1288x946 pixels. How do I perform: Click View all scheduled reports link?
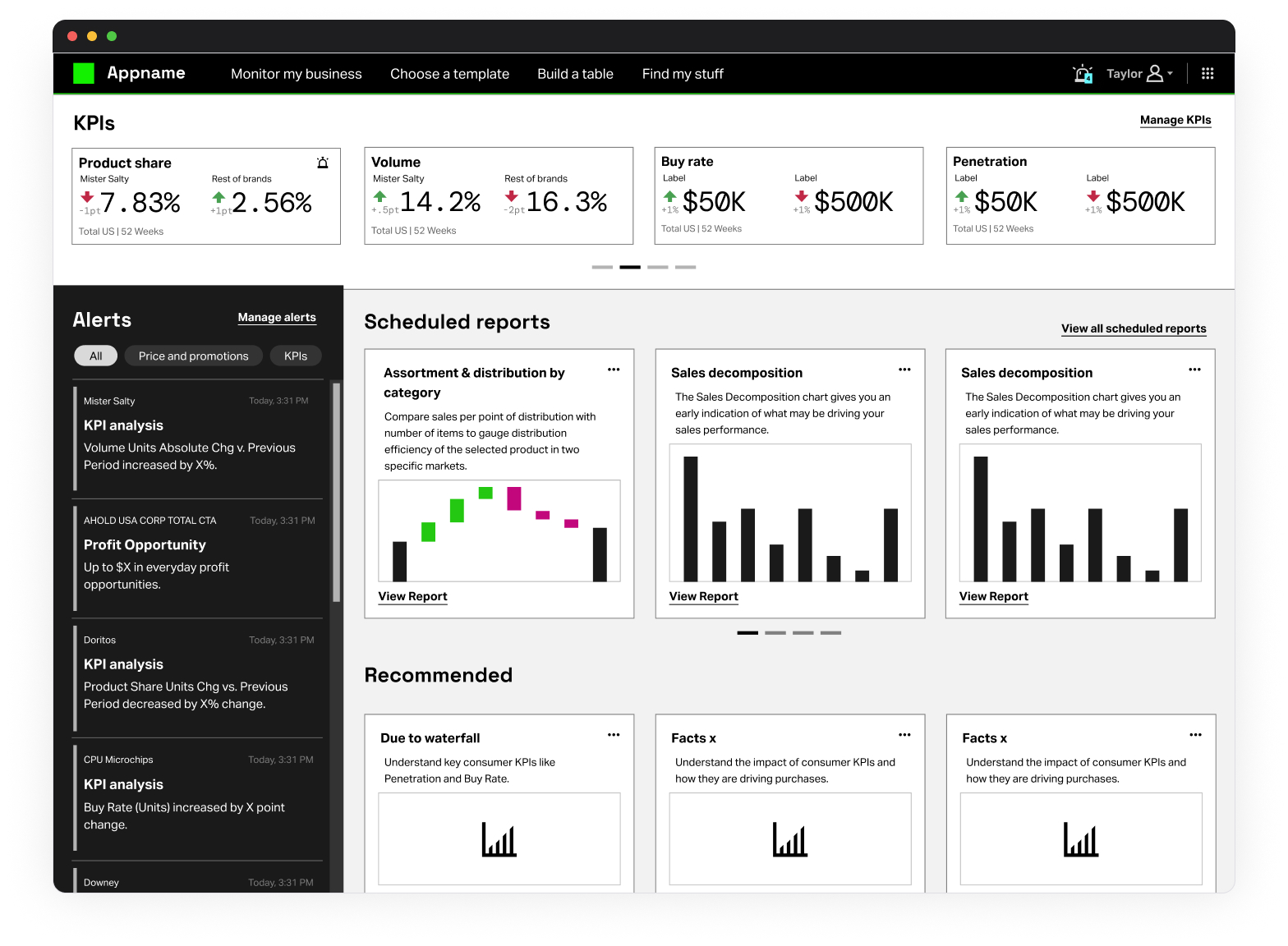click(1133, 328)
